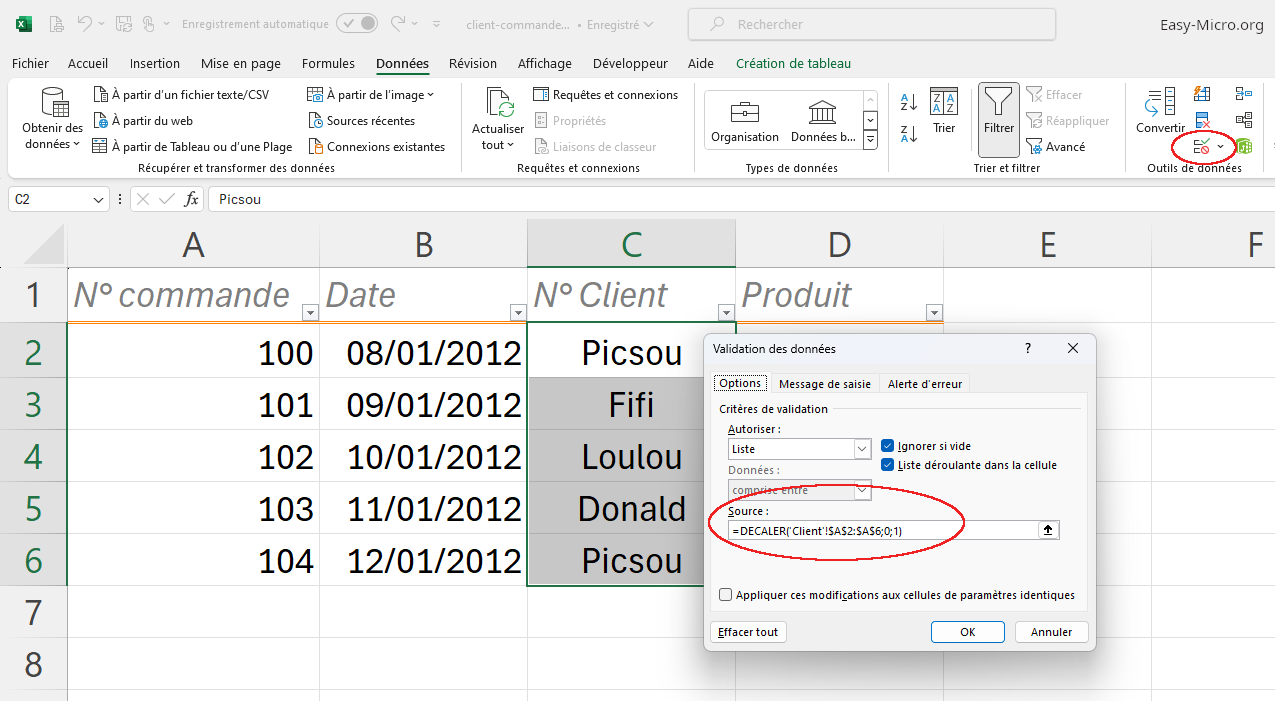Switch to the Accueil ribbon tab
The width and height of the screenshot is (1275, 701).
tap(88, 63)
